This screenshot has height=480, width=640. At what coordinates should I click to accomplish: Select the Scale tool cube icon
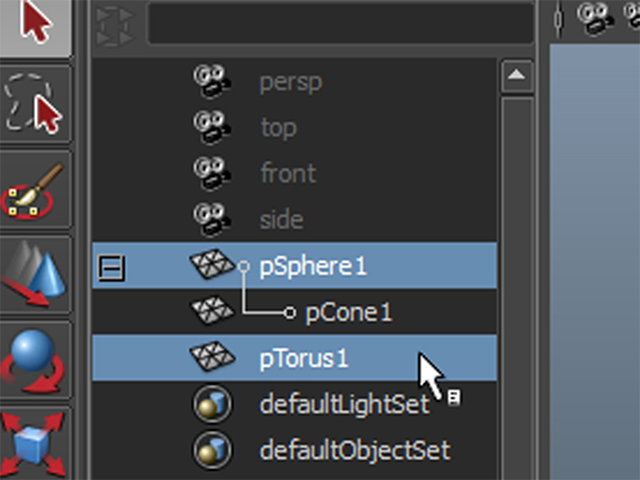35,440
